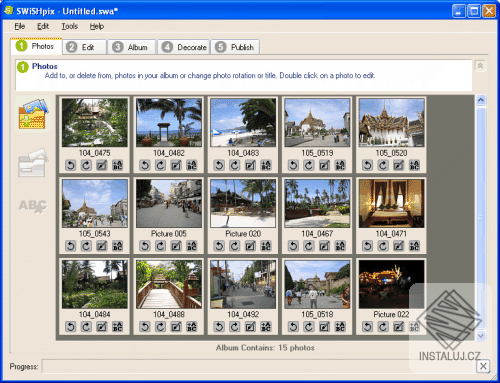
Task: Click the scroll up arrow of photo grid
Action: pyautogui.click(x=481, y=100)
